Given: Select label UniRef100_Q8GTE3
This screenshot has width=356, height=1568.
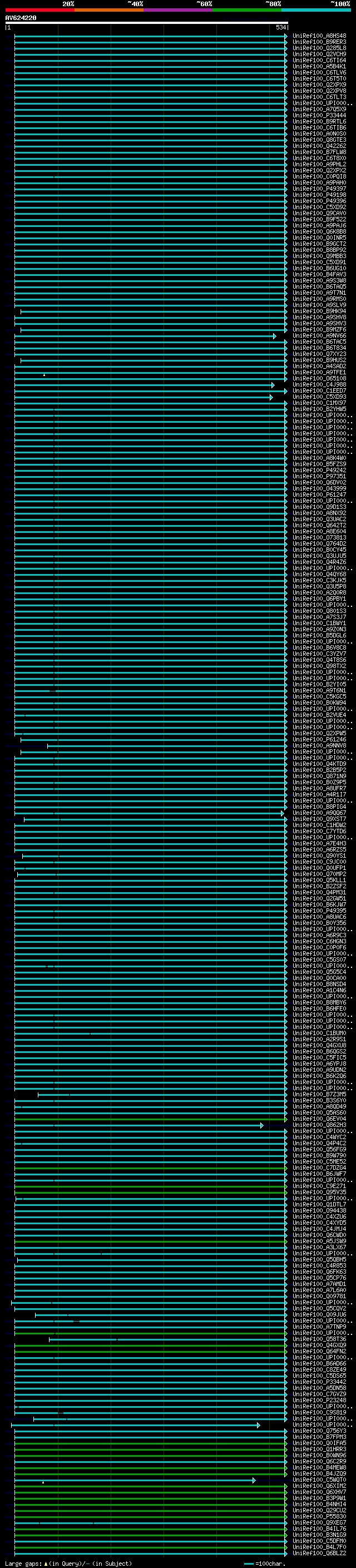Looking at the screenshot, I should pyautogui.click(x=319, y=140).
